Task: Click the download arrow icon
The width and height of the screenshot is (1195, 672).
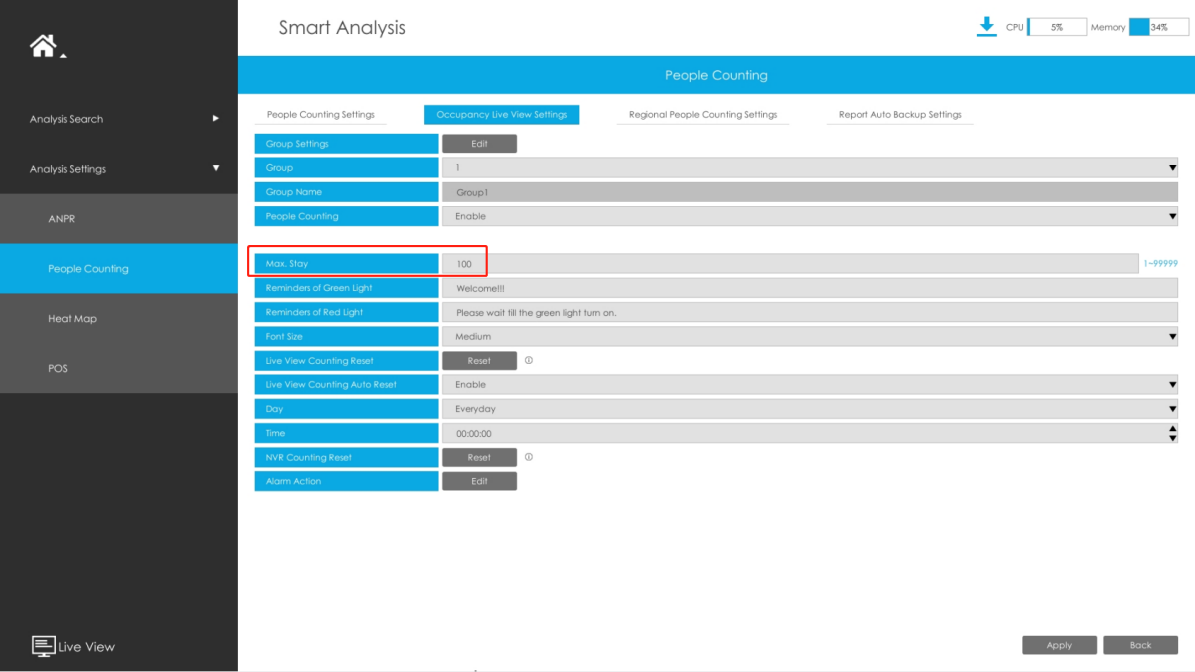Action: 986,27
